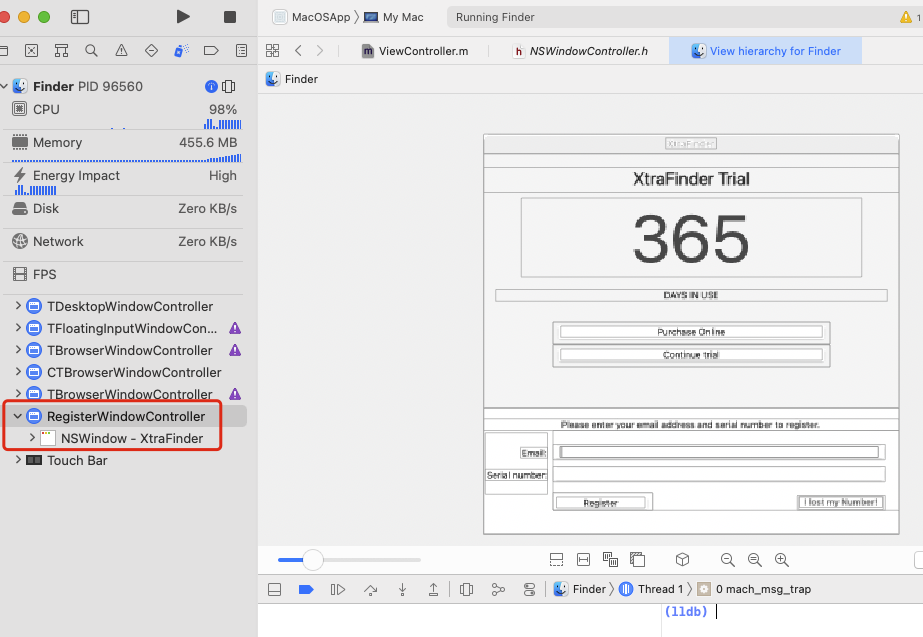Click the yellow warning indicator in activity bar
Image resolution: width=923 pixels, height=637 pixels.
(906, 17)
